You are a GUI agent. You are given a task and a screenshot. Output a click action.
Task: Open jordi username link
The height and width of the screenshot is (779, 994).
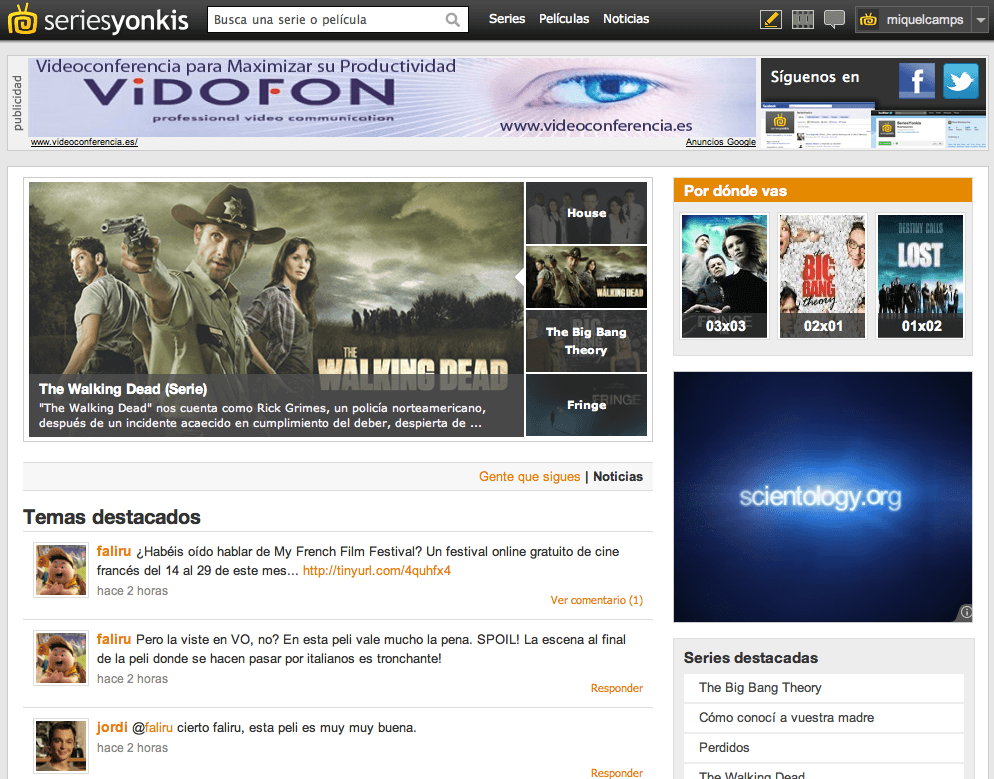click(x=112, y=728)
